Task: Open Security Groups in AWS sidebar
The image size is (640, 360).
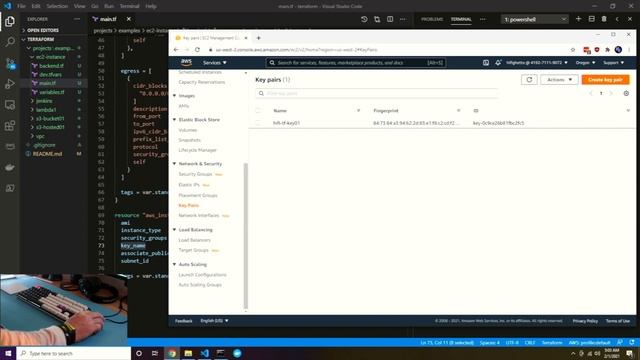Action: (195, 174)
